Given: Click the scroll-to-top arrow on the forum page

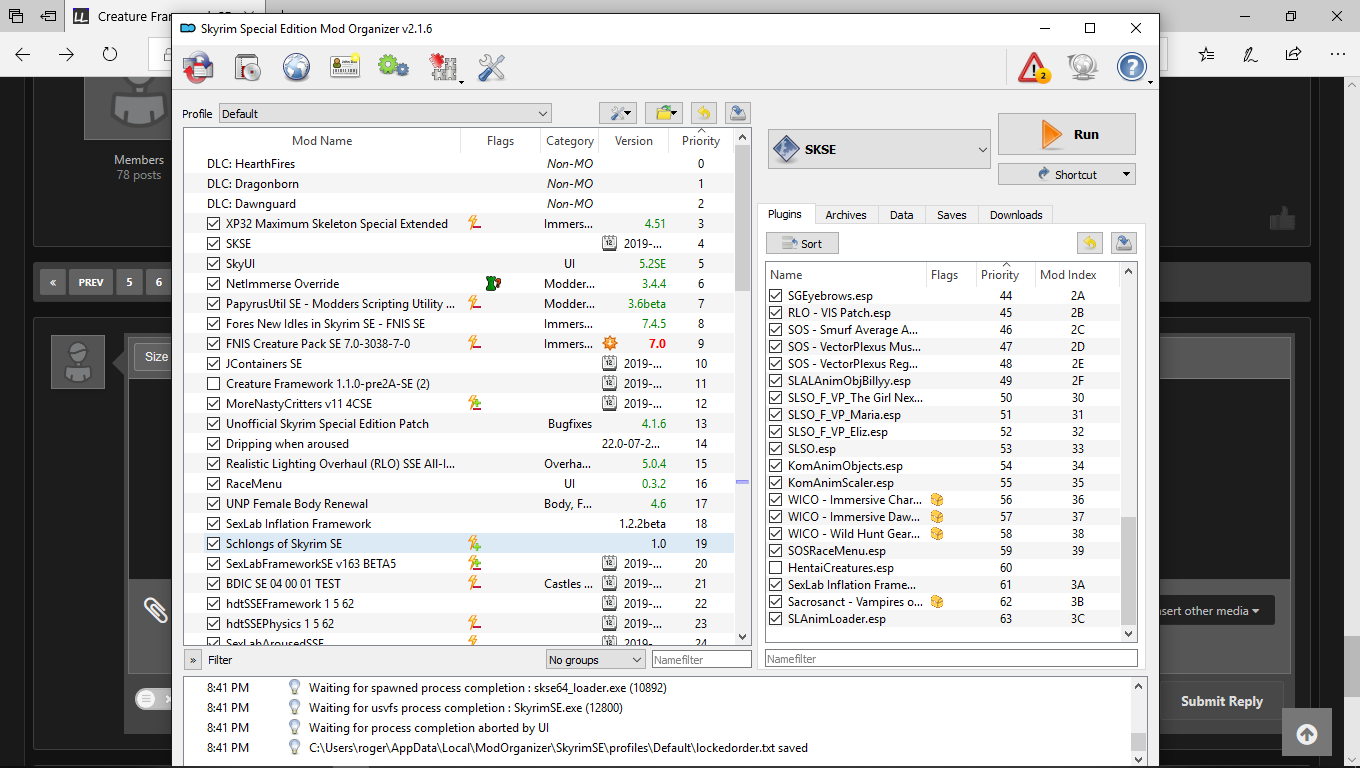Looking at the screenshot, I should [x=1306, y=734].
